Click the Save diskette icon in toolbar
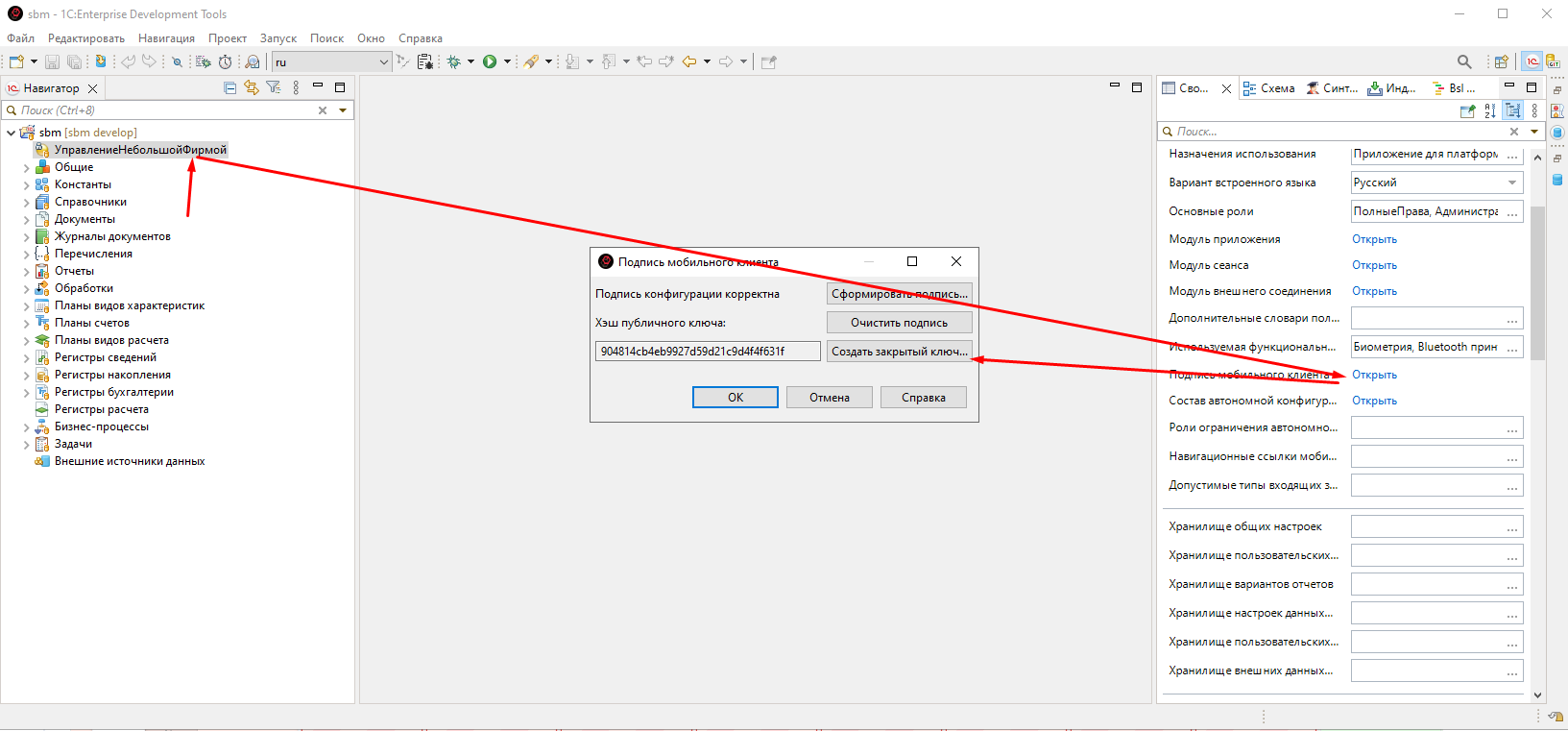 (53, 61)
